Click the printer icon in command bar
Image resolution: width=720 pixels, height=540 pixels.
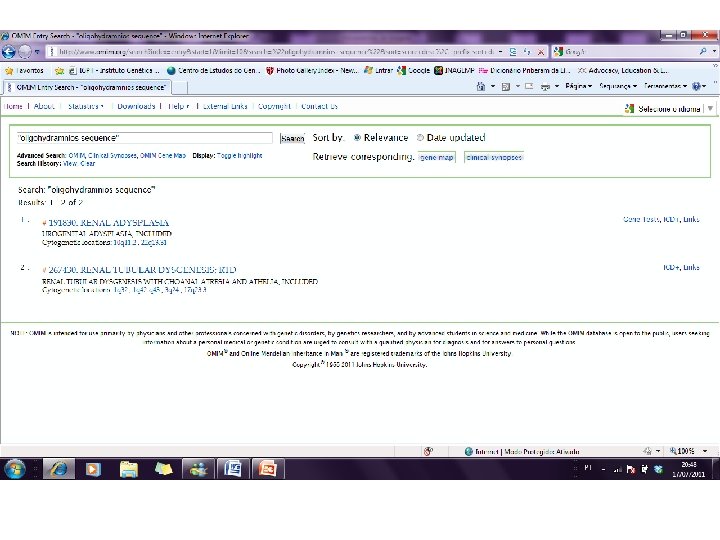[545, 86]
